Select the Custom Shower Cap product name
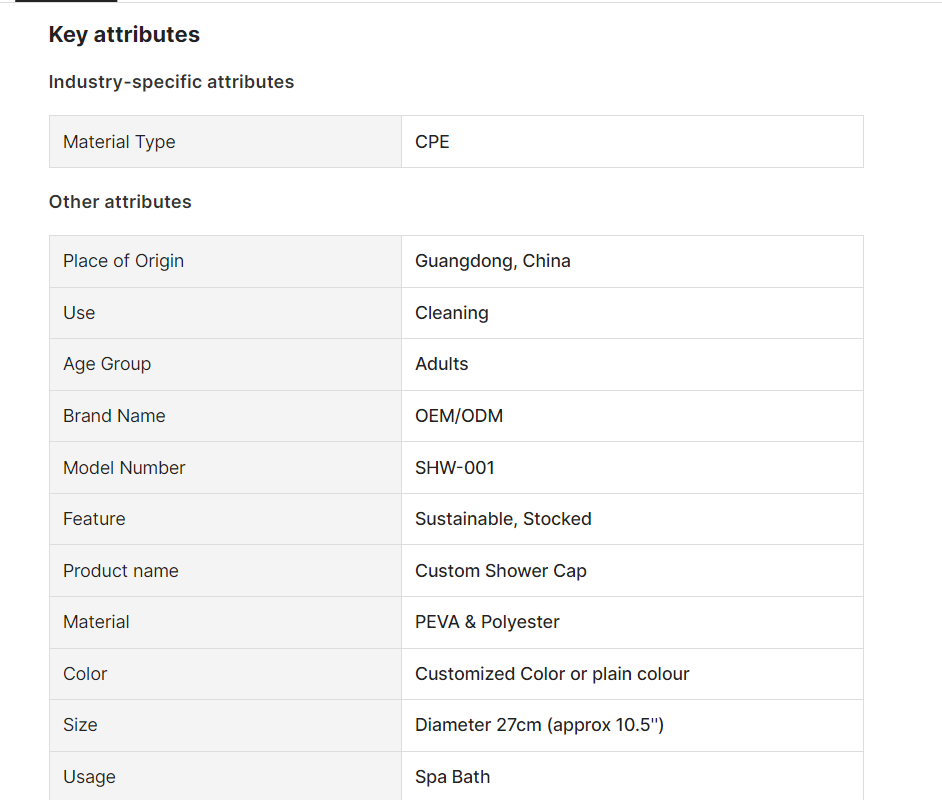 501,571
